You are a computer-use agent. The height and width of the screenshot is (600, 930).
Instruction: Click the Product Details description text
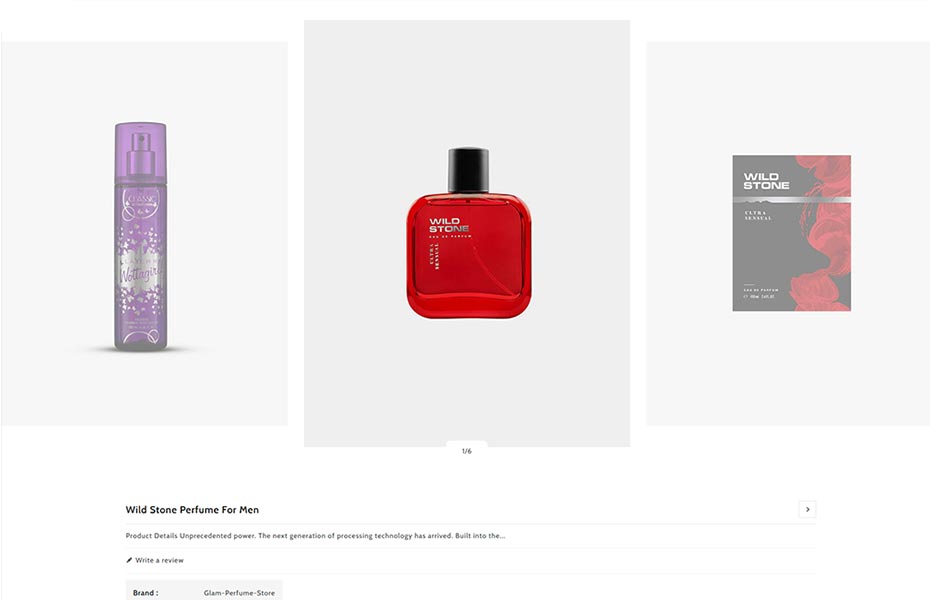(x=316, y=535)
